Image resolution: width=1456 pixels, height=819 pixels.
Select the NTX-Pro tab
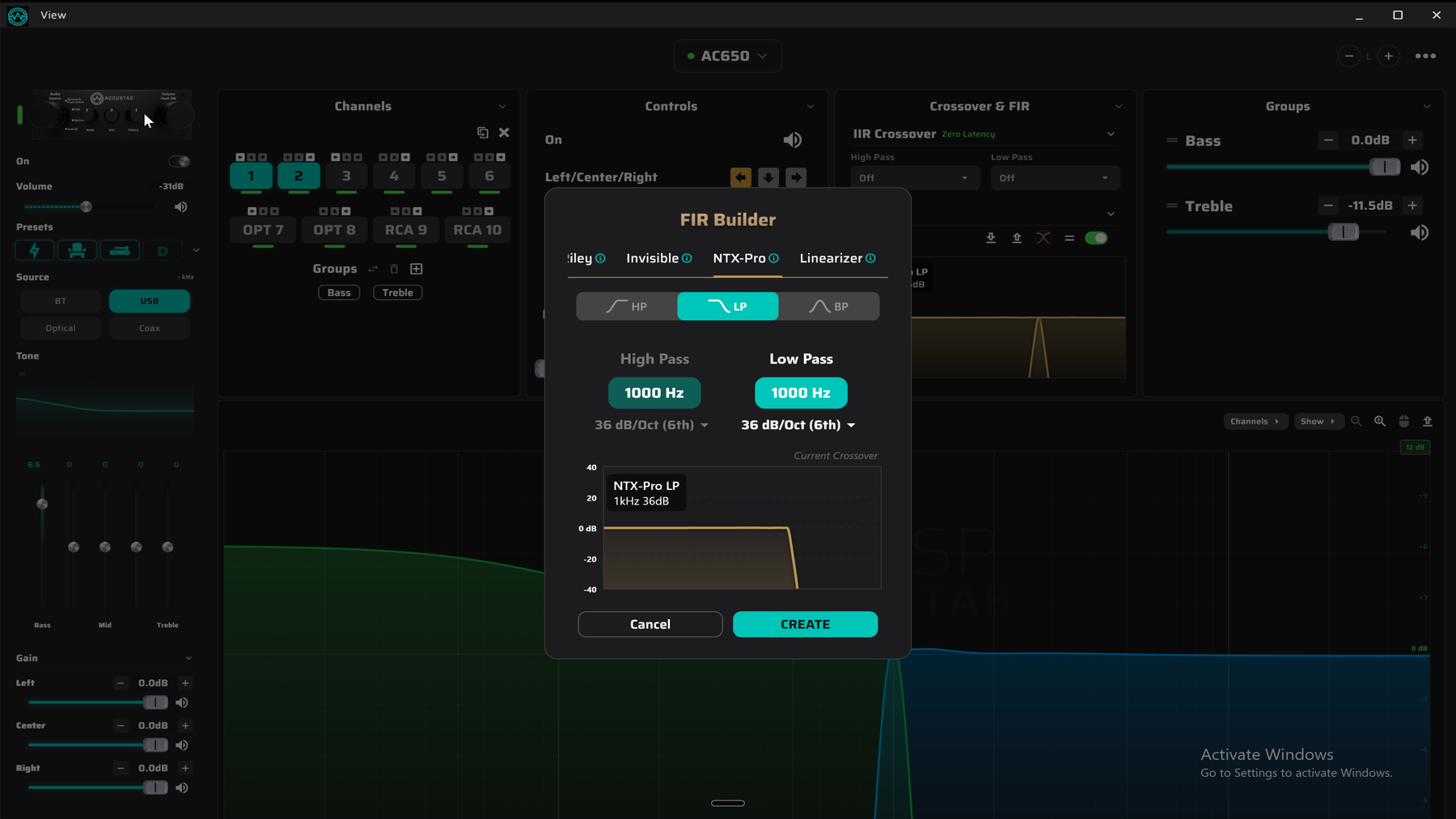(739, 259)
